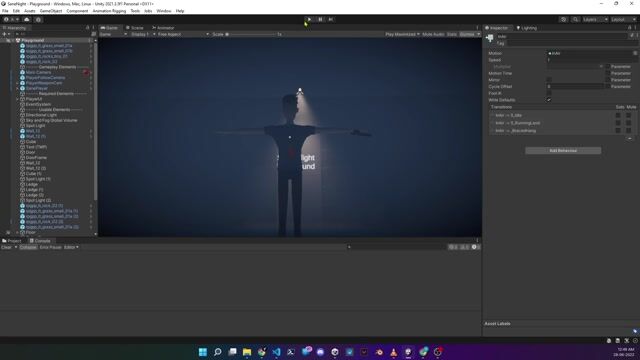Open Windows Start menu

coord(203,352)
